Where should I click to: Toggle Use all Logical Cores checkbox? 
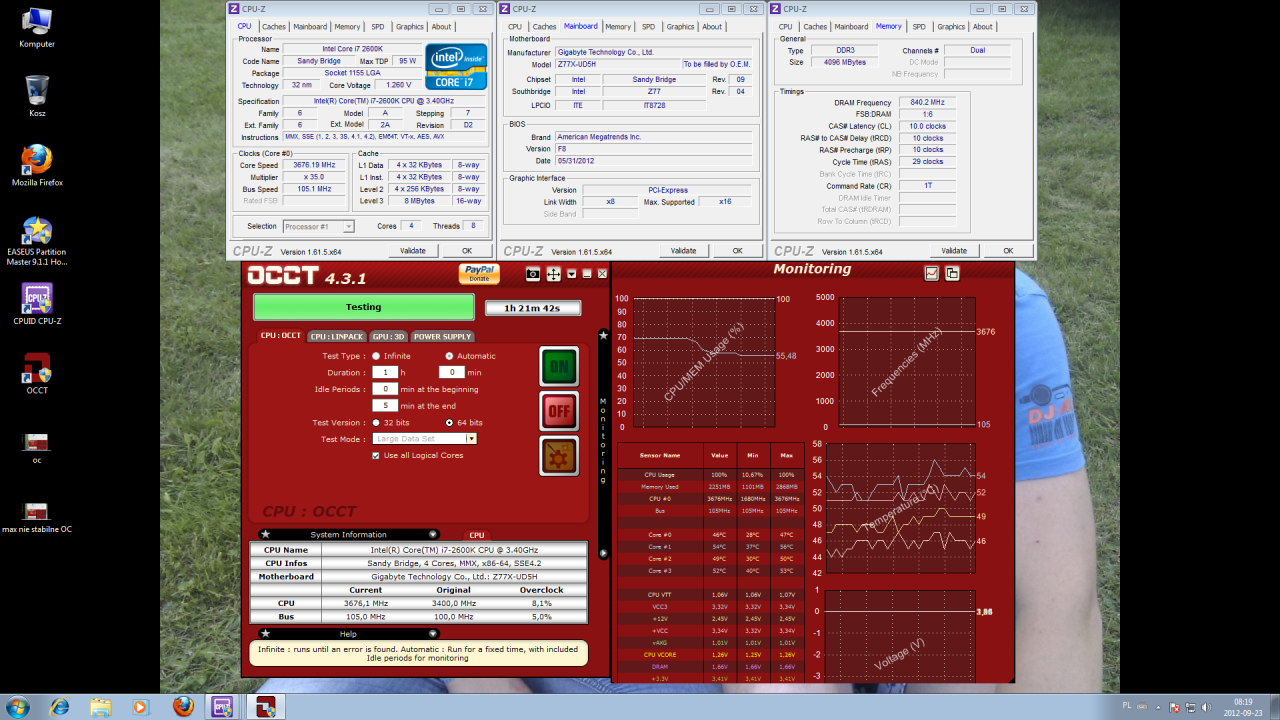pyautogui.click(x=376, y=455)
